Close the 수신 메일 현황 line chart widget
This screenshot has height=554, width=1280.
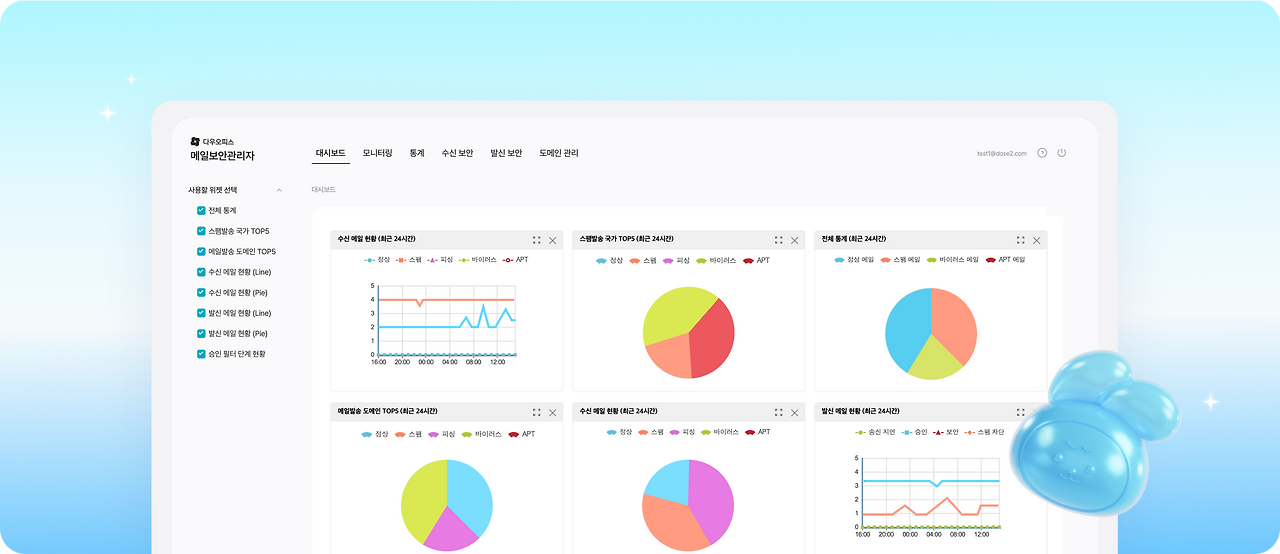[x=552, y=240]
